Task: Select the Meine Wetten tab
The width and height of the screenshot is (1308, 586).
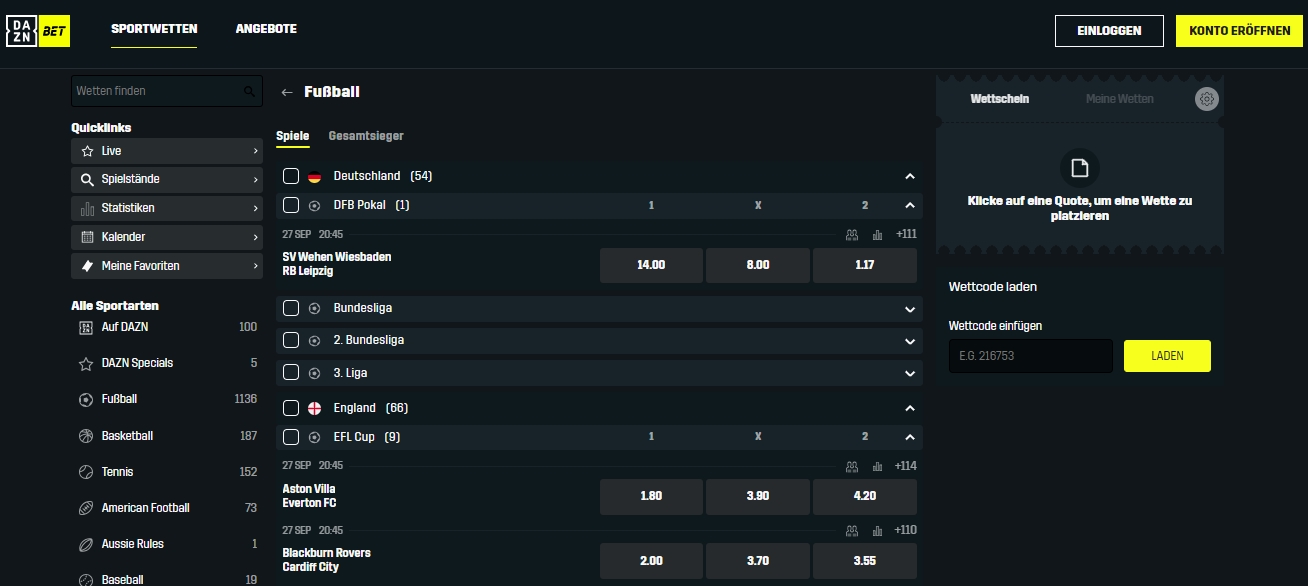Action: (1120, 99)
